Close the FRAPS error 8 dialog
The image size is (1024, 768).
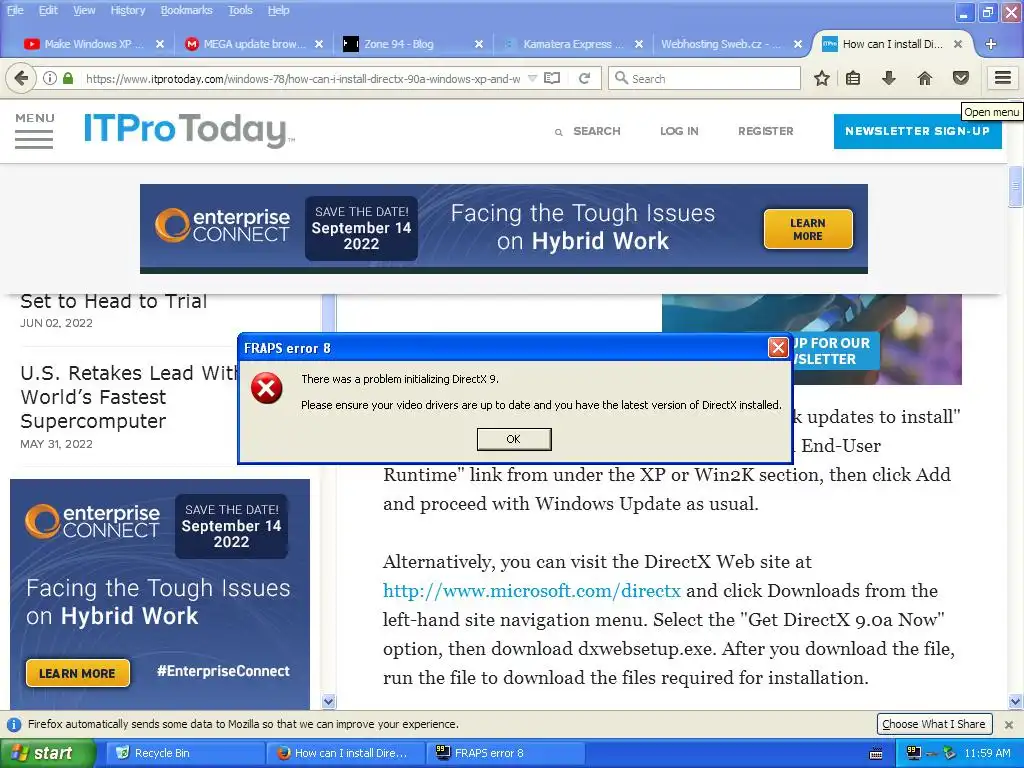tap(778, 347)
